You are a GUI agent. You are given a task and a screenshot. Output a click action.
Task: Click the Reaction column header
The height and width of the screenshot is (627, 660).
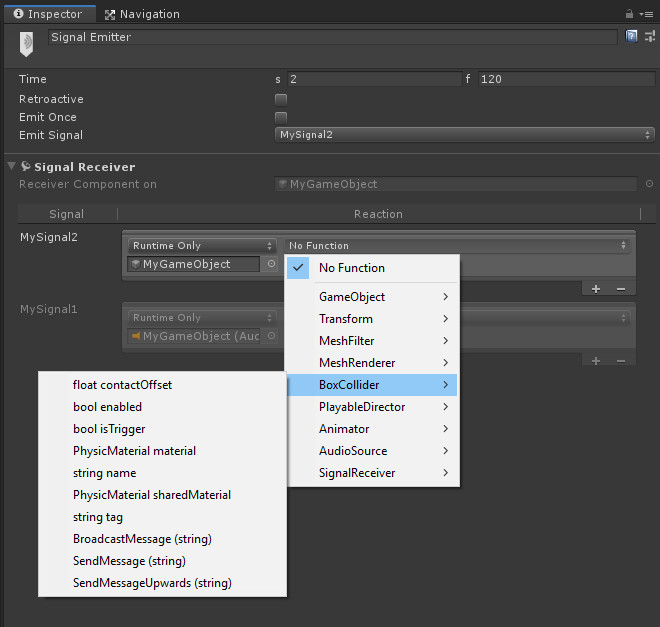pyautogui.click(x=378, y=214)
